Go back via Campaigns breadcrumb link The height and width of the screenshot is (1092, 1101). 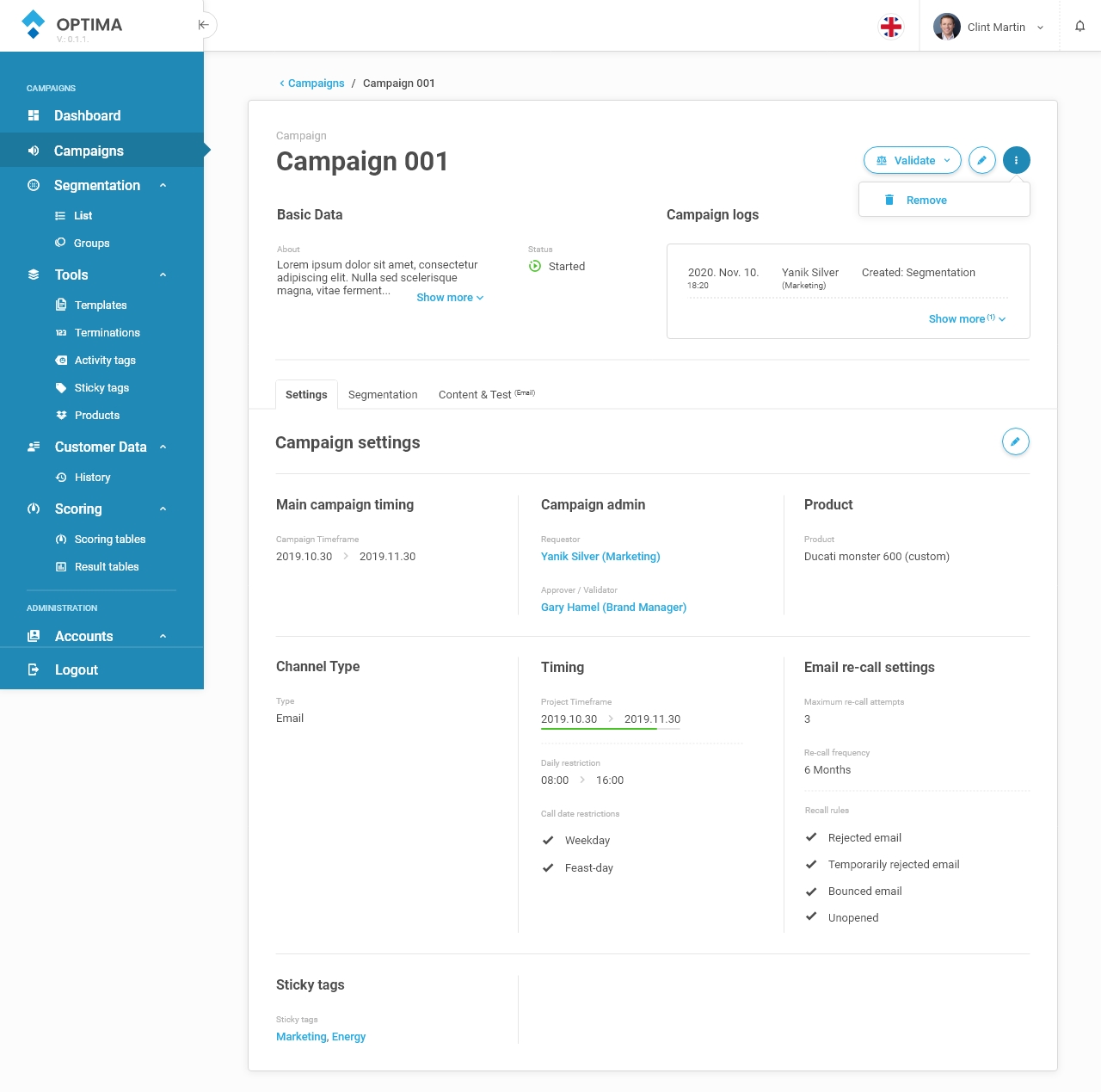311,83
